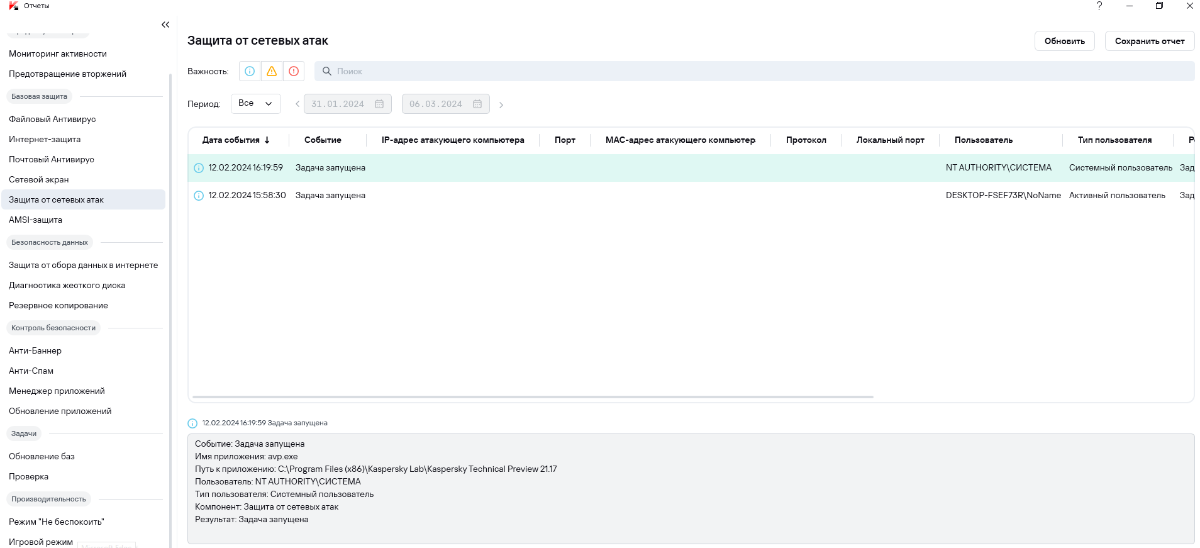1200x548 pixels.
Task: Click the magnifier icon in the search box
Action: 326,72
